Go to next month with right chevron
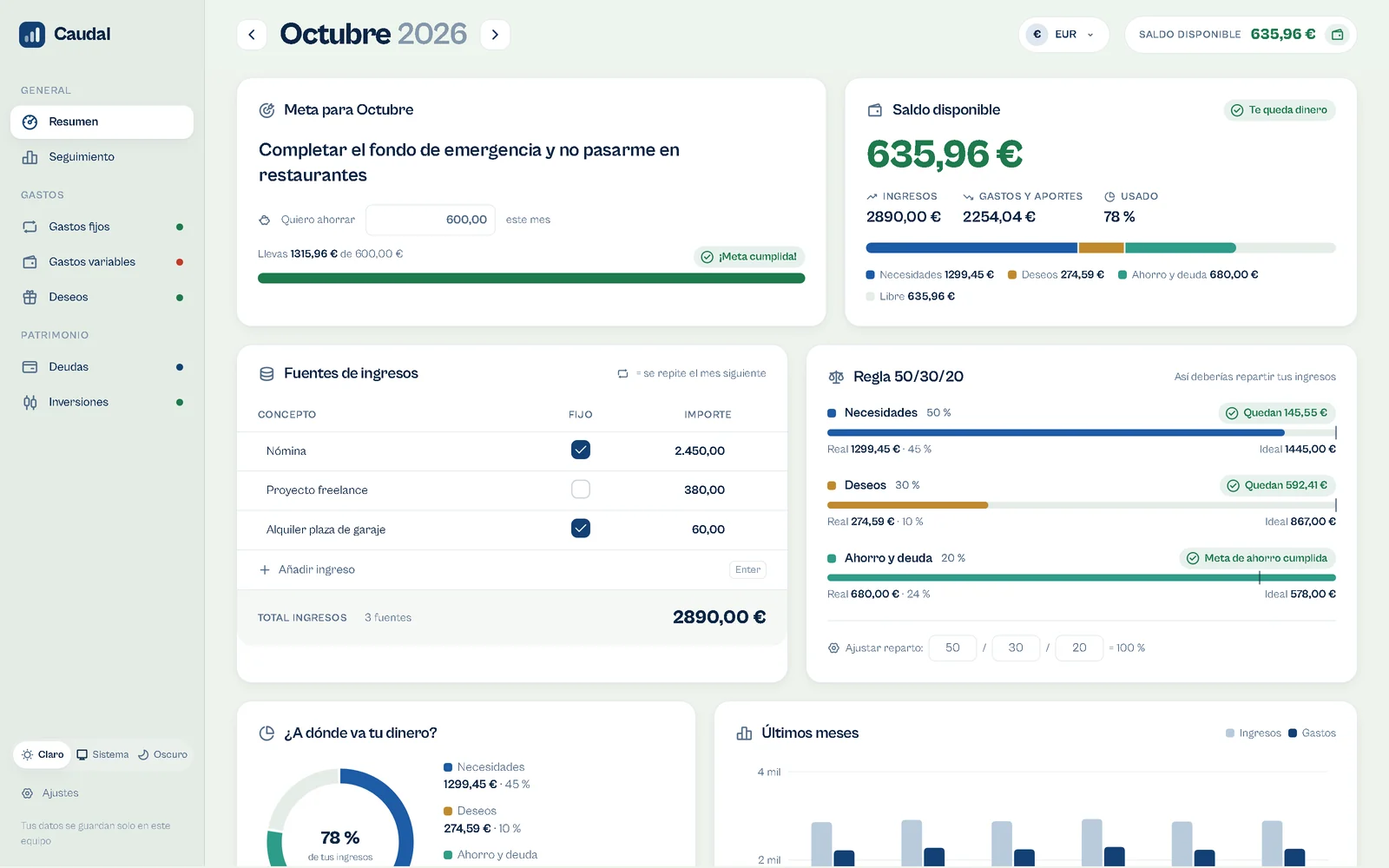 coord(495,35)
